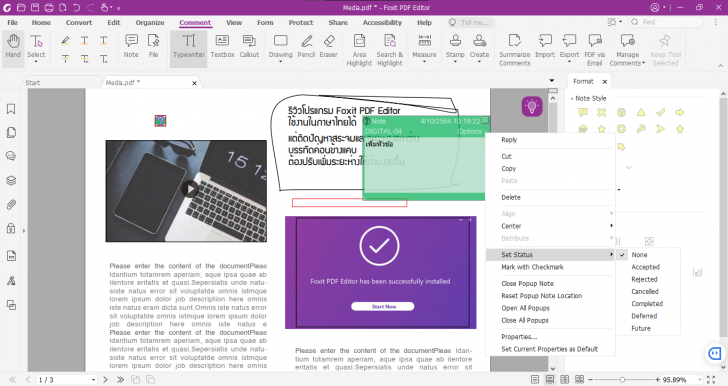728x386 pixels.
Task: Open the Bookmarks panel in sidebar
Action: 11,109
